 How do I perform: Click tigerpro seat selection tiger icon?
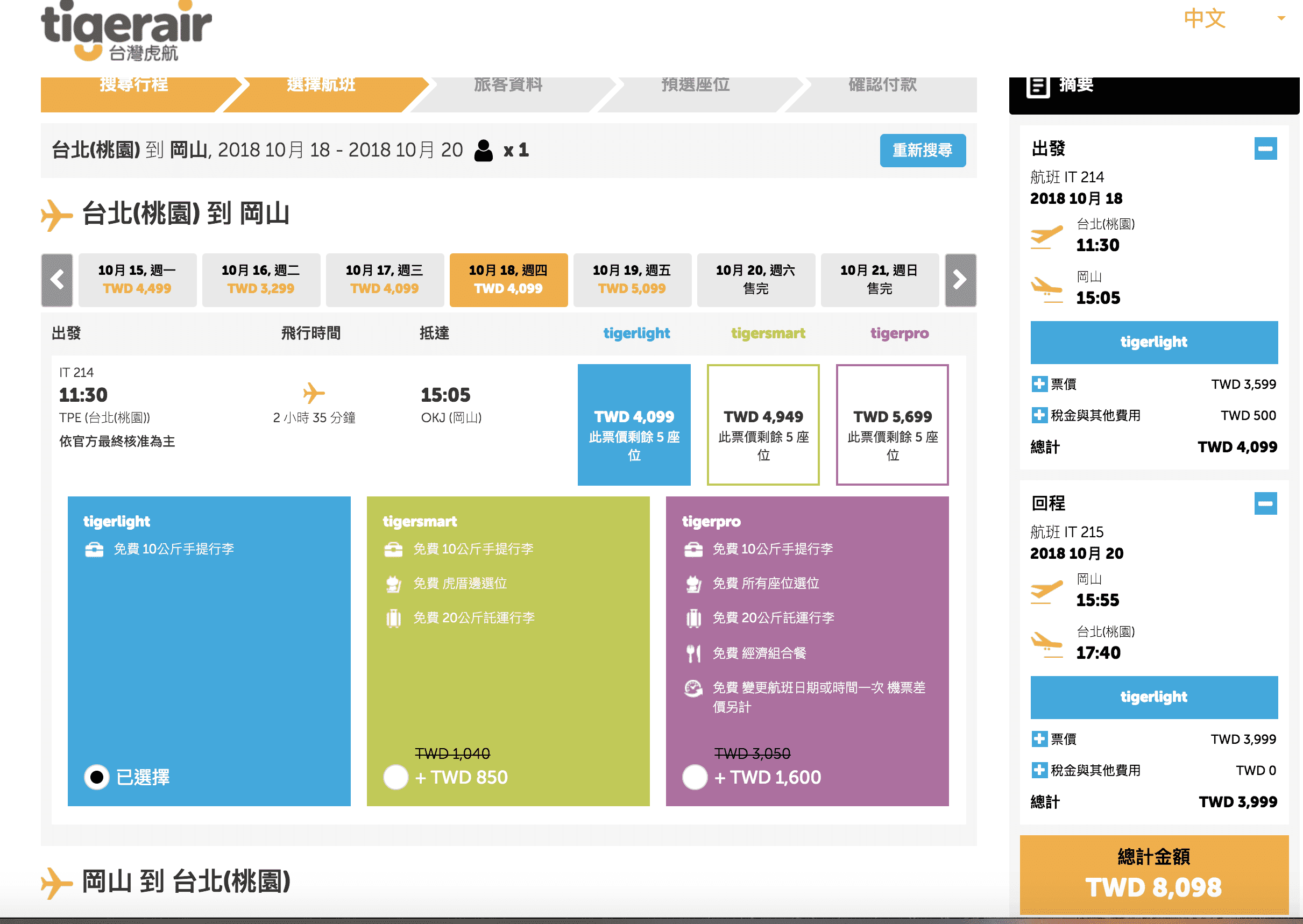693,584
